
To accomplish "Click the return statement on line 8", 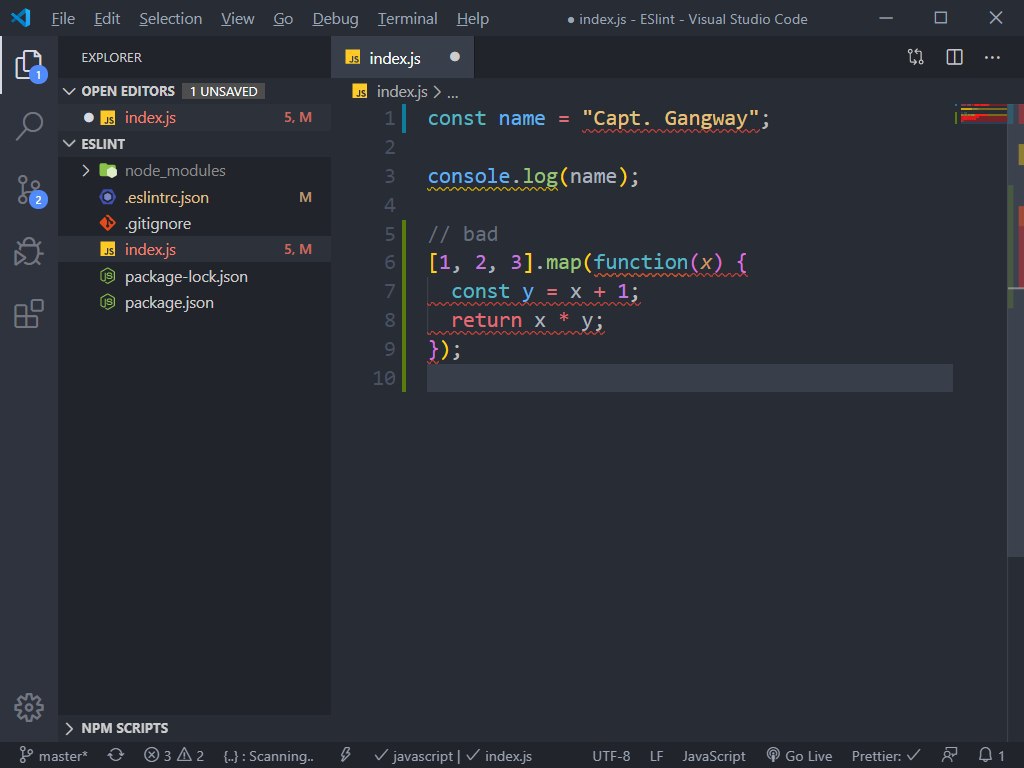I will (x=526, y=321).
